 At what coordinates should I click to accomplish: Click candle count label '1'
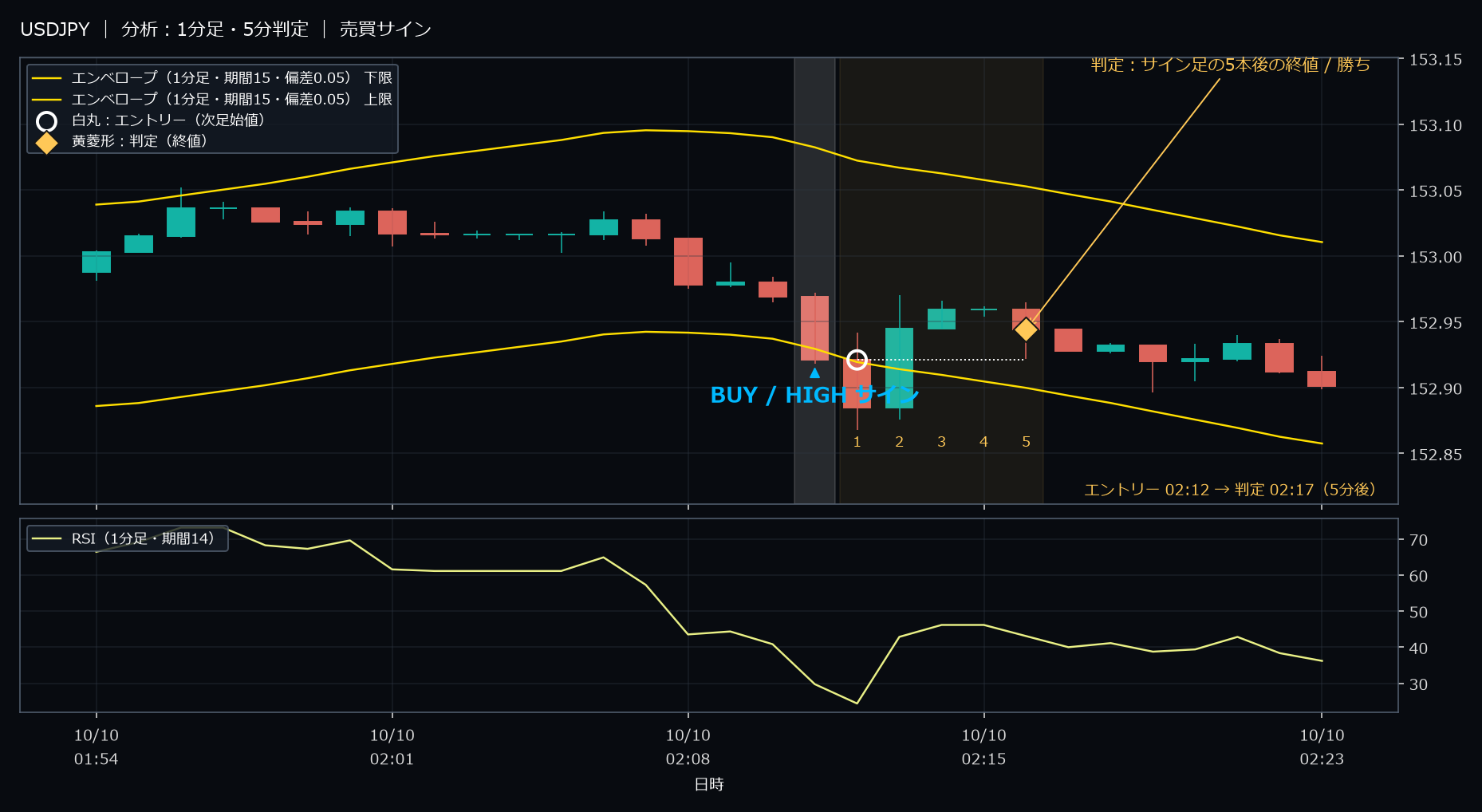(857, 441)
